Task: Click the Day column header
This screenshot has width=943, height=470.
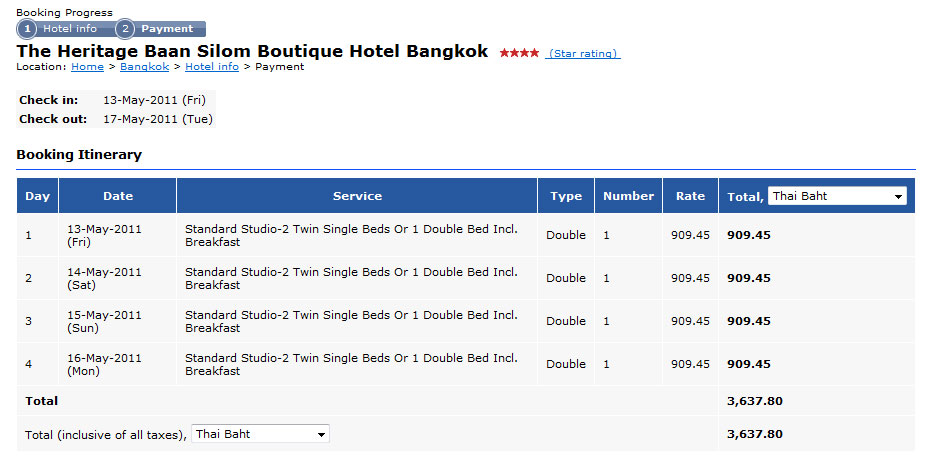Action: pyautogui.click(x=37, y=196)
